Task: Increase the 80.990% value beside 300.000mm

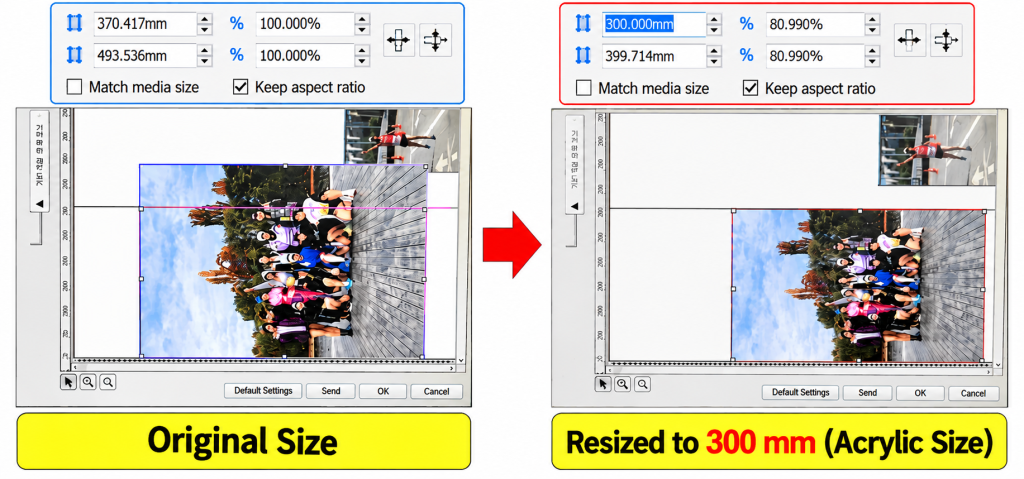Action: 872,19
